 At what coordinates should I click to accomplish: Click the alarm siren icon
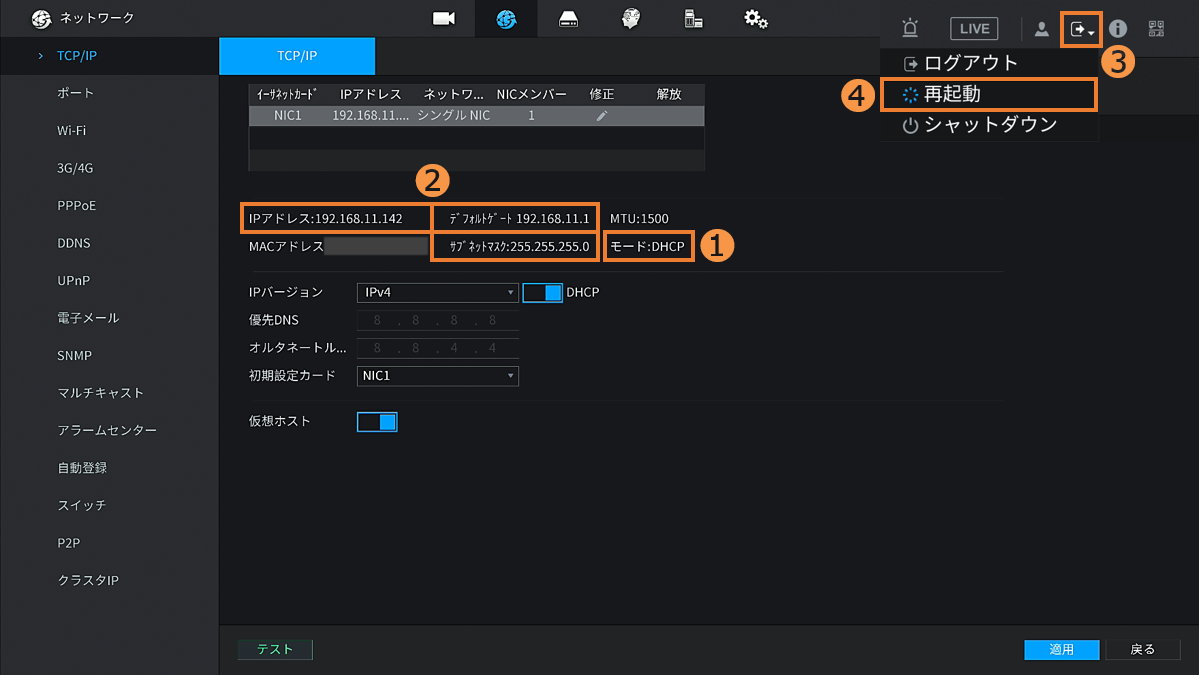point(909,29)
